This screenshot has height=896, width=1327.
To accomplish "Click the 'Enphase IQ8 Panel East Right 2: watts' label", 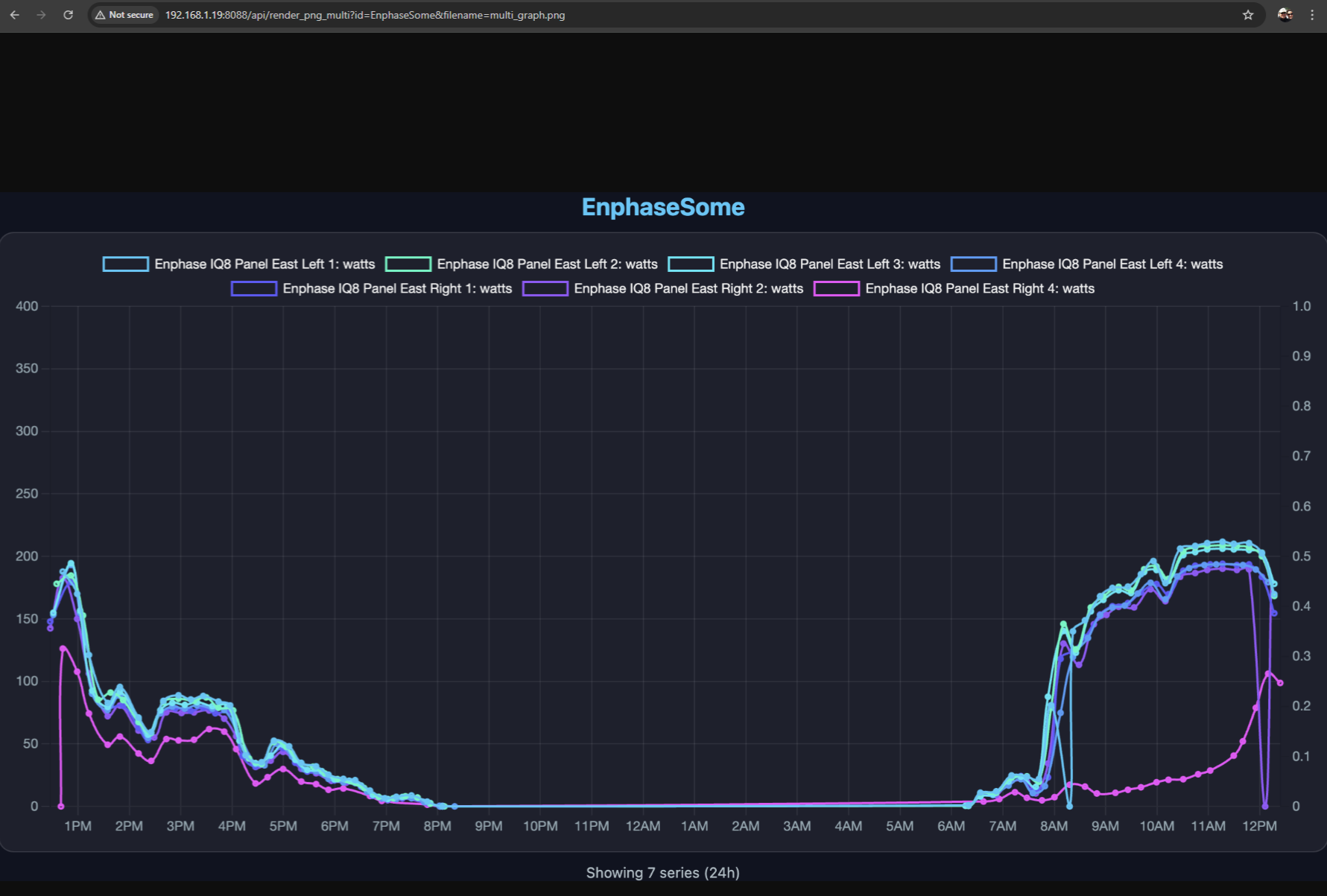I will (x=688, y=289).
